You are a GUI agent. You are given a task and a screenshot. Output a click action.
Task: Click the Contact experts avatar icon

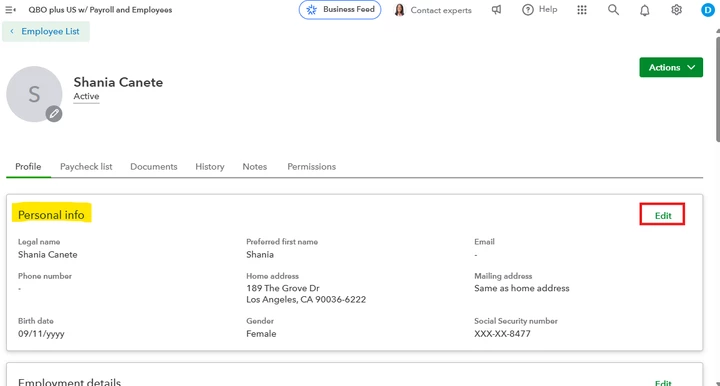[399, 10]
